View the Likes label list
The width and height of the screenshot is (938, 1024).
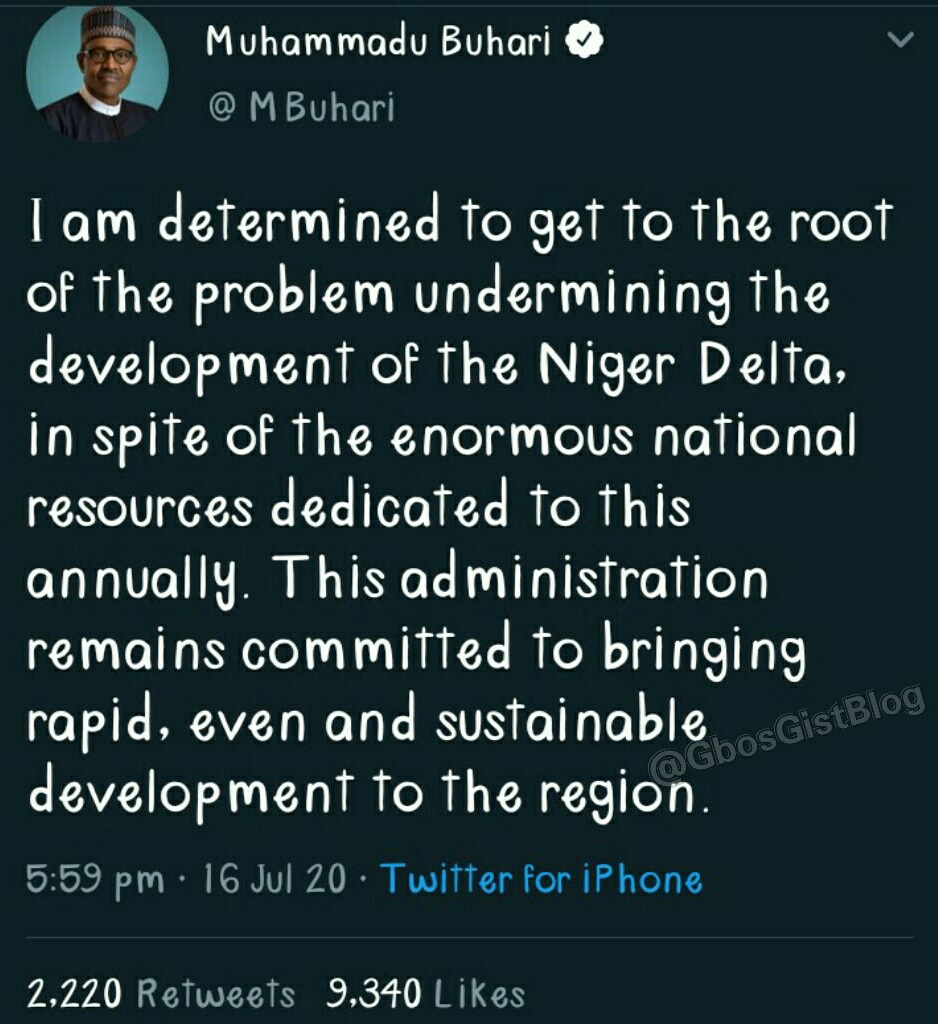480,993
